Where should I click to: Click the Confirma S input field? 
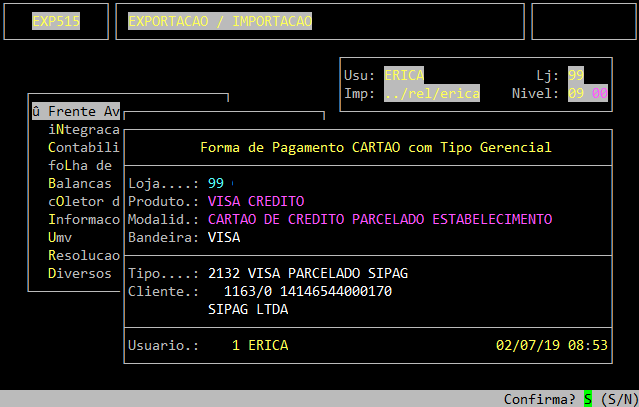[588, 399]
